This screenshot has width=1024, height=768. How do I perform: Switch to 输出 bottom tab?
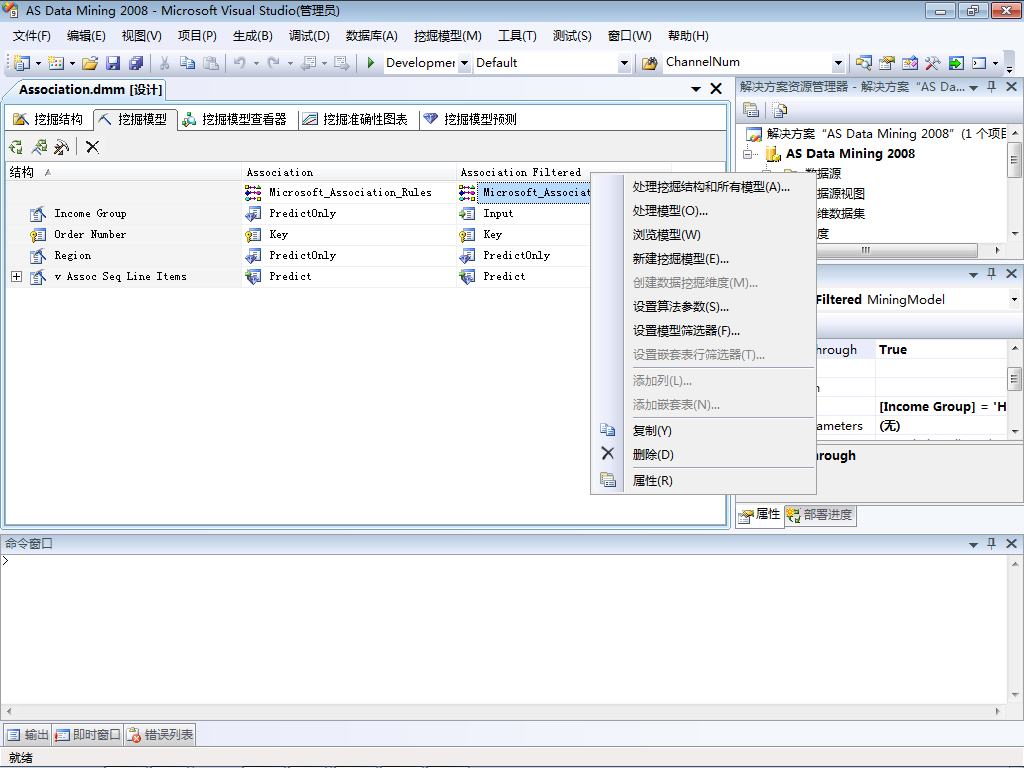pyautogui.click(x=27, y=735)
